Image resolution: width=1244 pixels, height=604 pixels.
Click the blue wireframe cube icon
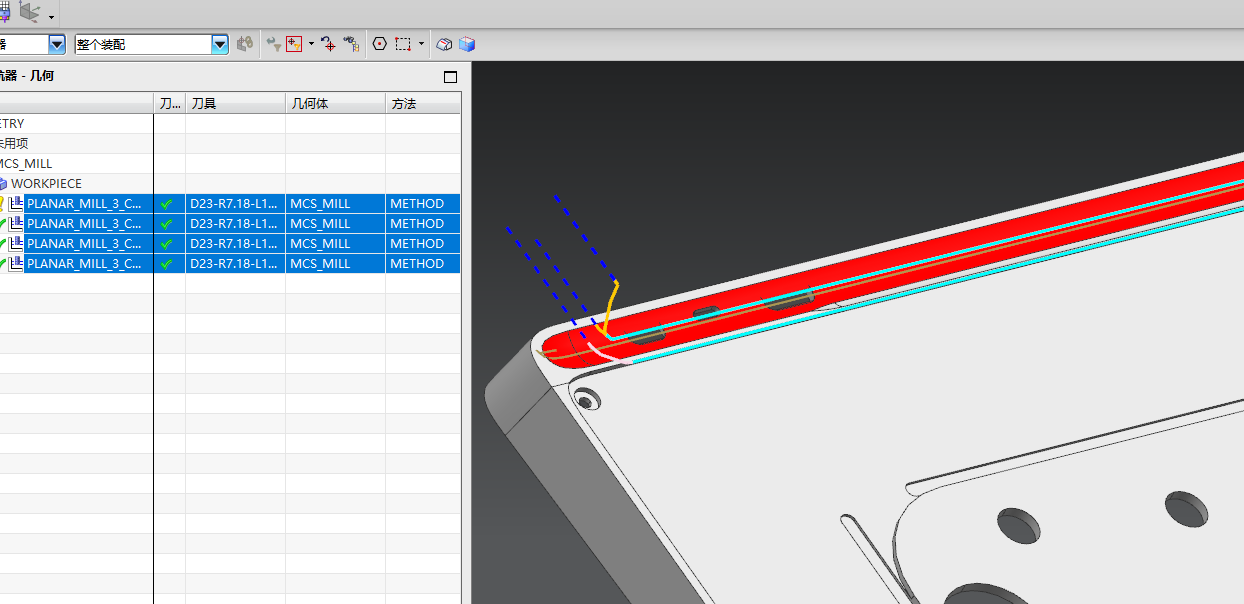coord(467,44)
